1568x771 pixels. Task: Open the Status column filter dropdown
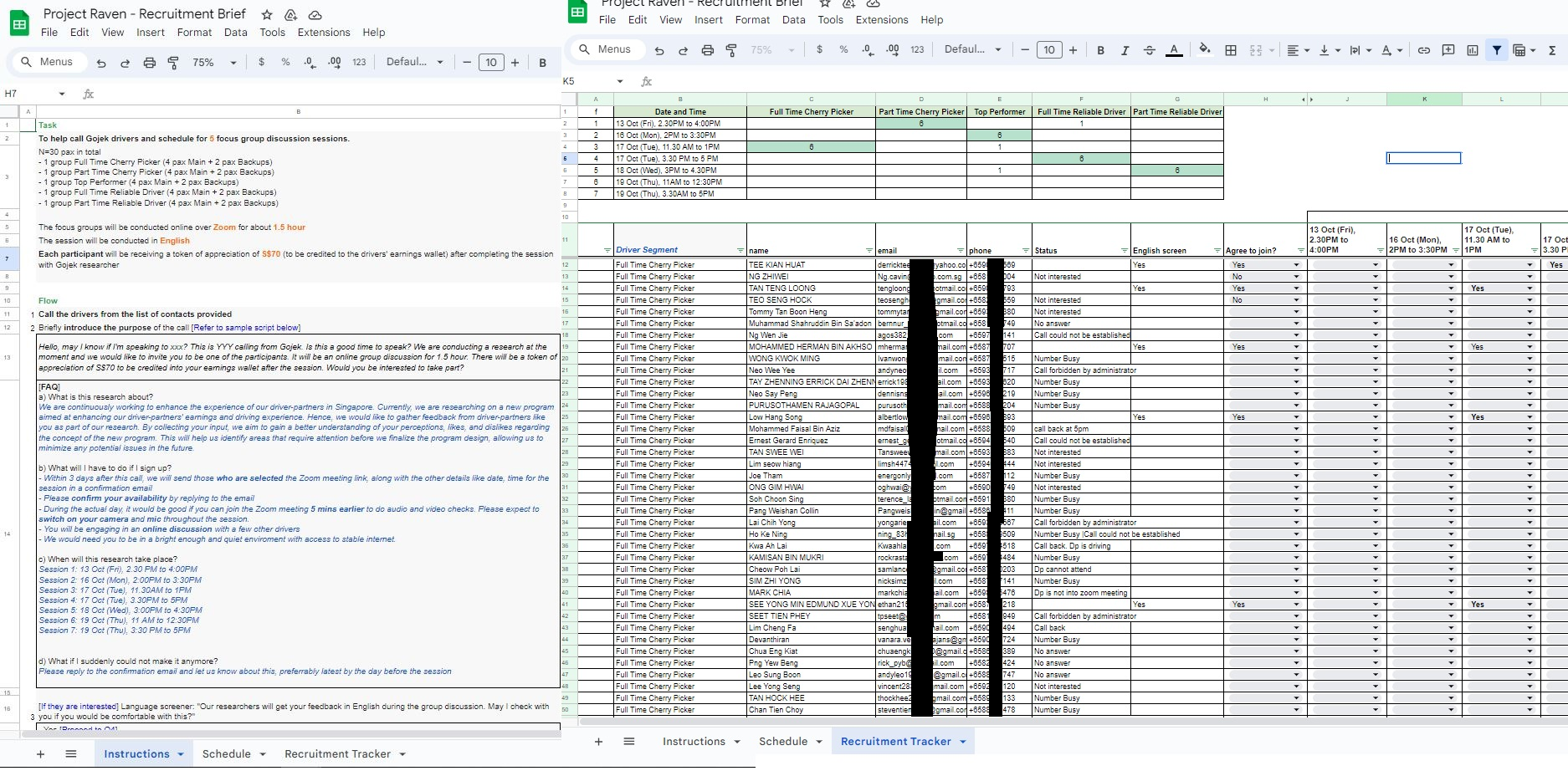click(x=1124, y=251)
